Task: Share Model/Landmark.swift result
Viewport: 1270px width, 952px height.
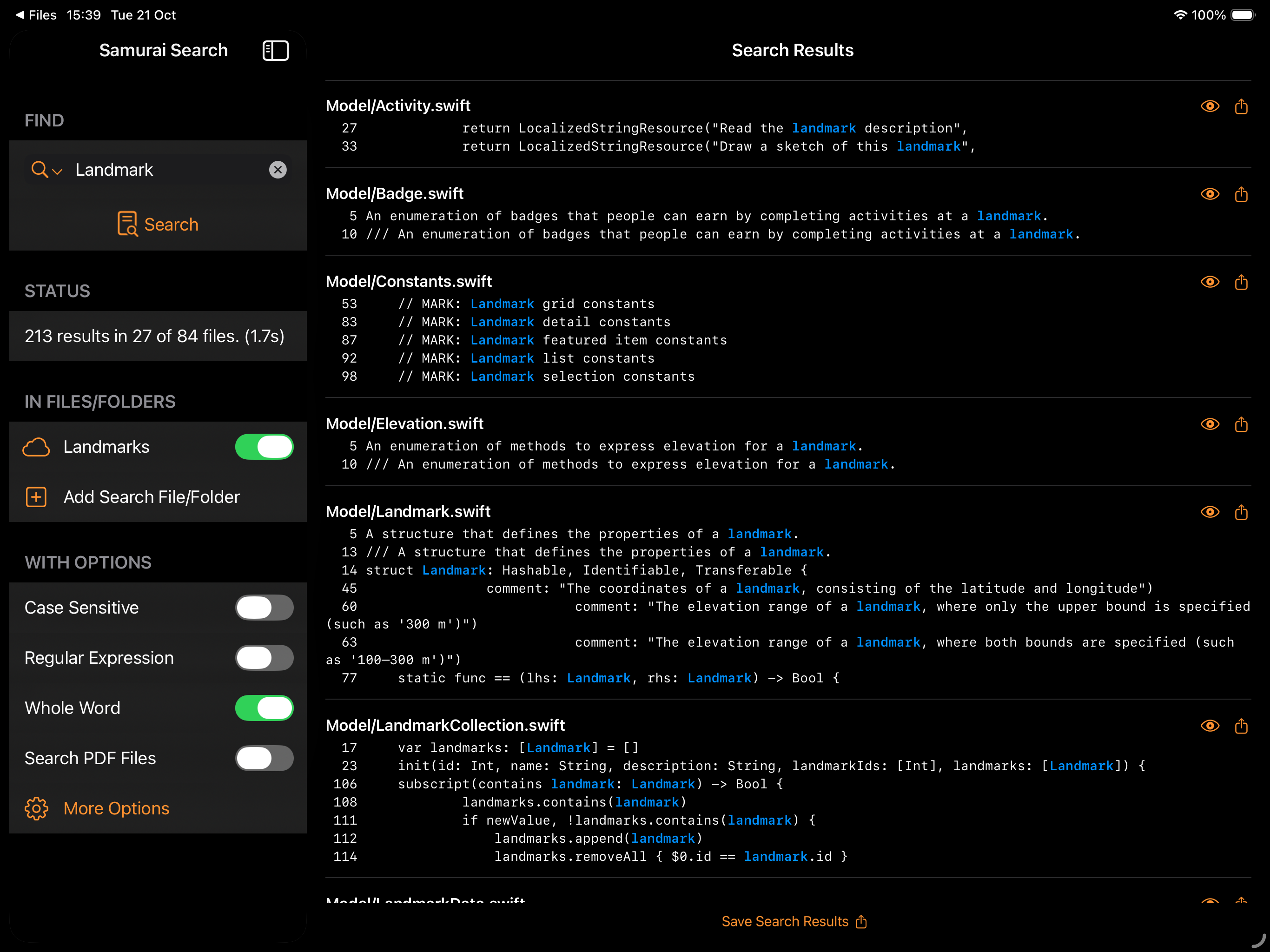Action: pos(1241,512)
